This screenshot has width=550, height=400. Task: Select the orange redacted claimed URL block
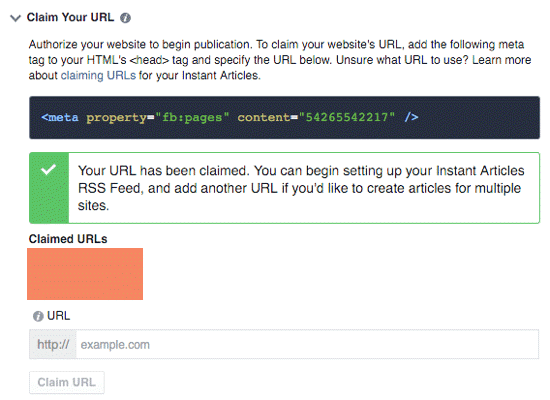85,274
